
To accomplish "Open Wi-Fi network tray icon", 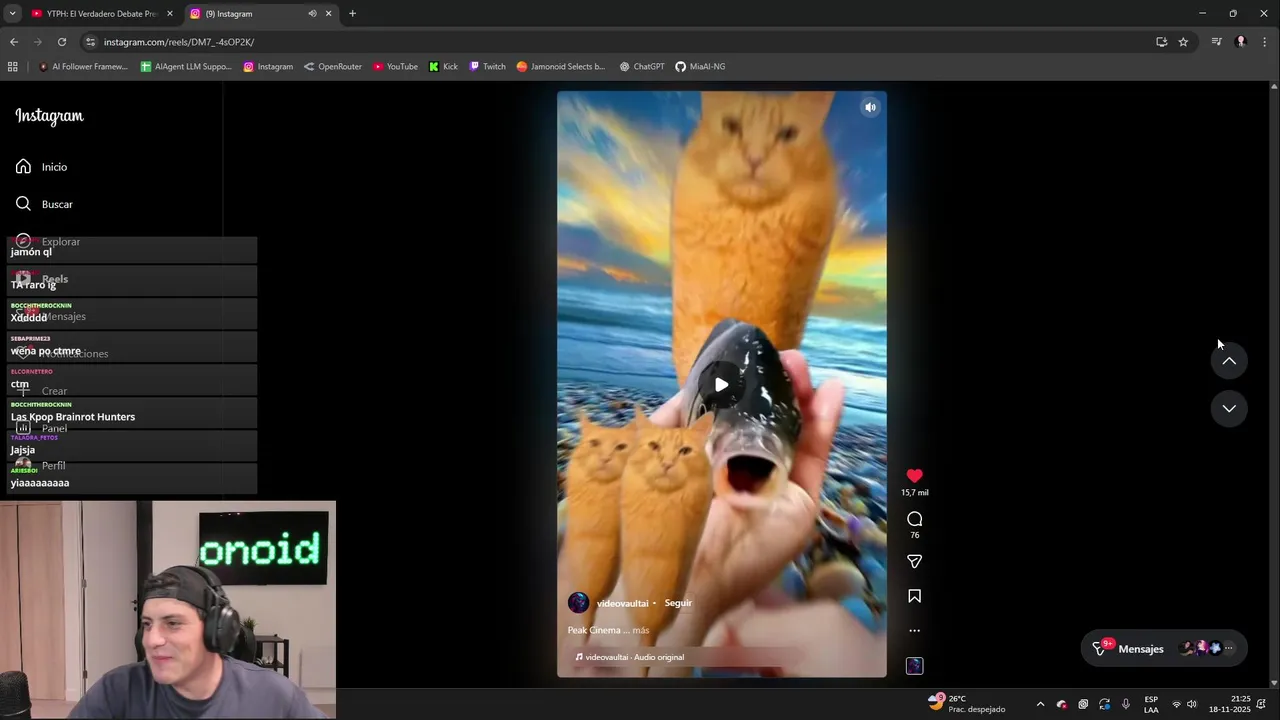I will tap(1176, 704).
